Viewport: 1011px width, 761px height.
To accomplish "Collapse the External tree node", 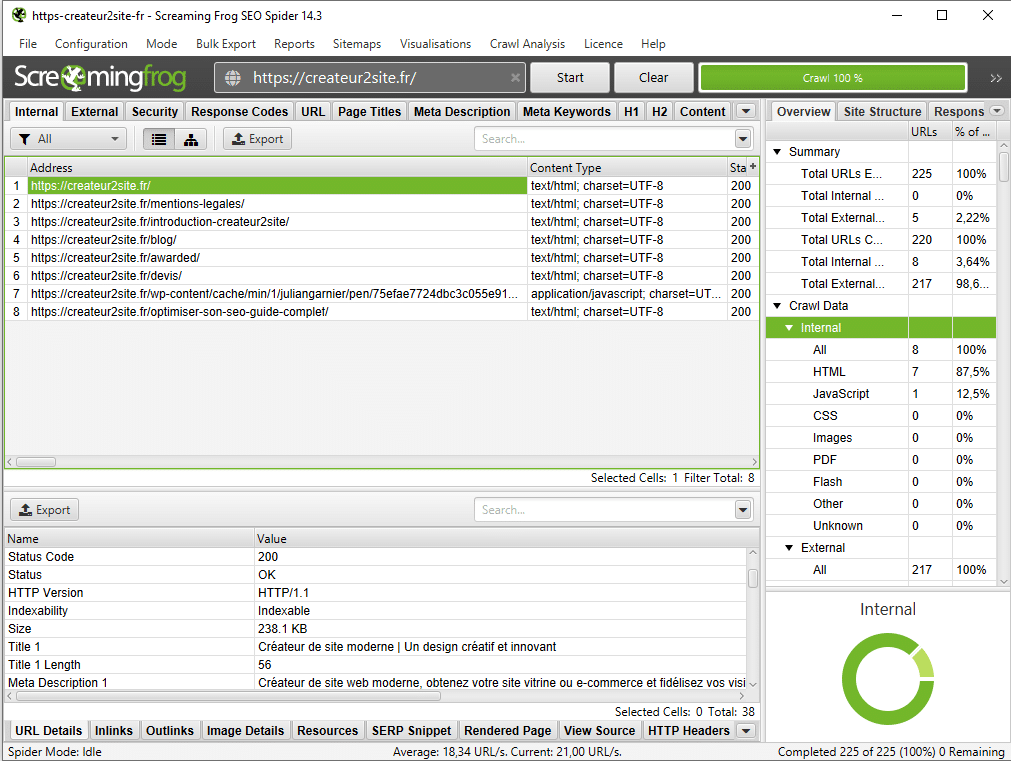I will coord(789,548).
